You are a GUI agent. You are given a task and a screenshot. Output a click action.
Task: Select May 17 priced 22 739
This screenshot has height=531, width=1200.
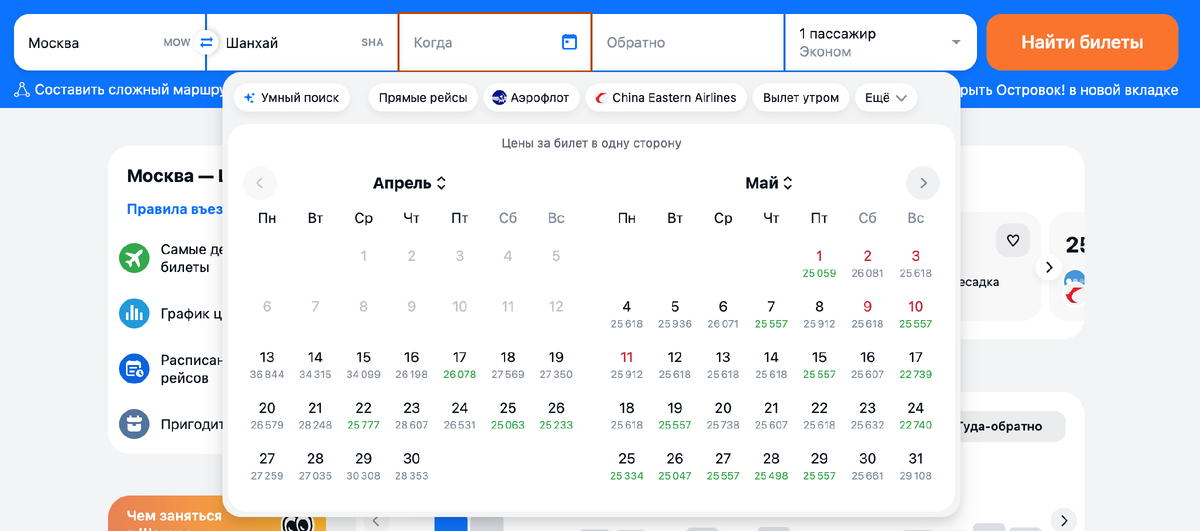pos(915,364)
